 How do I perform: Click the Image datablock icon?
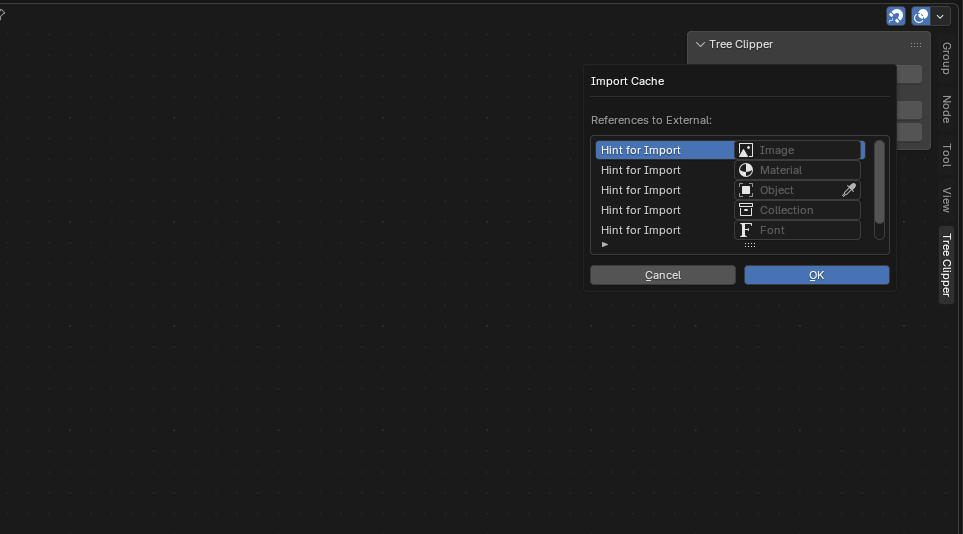tap(746, 150)
